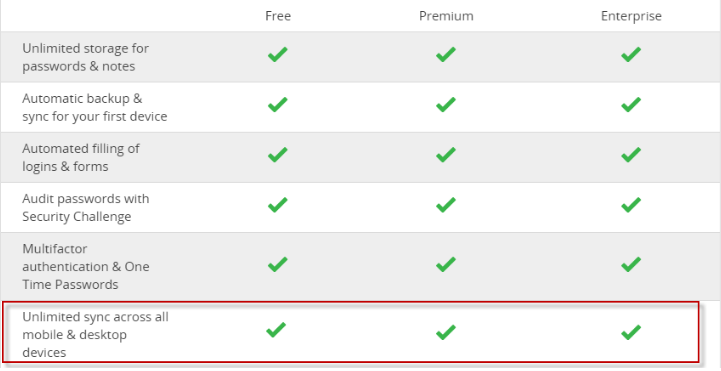
Task: Click Free checkmark for Automatic backup row
Action: click(278, 104)
